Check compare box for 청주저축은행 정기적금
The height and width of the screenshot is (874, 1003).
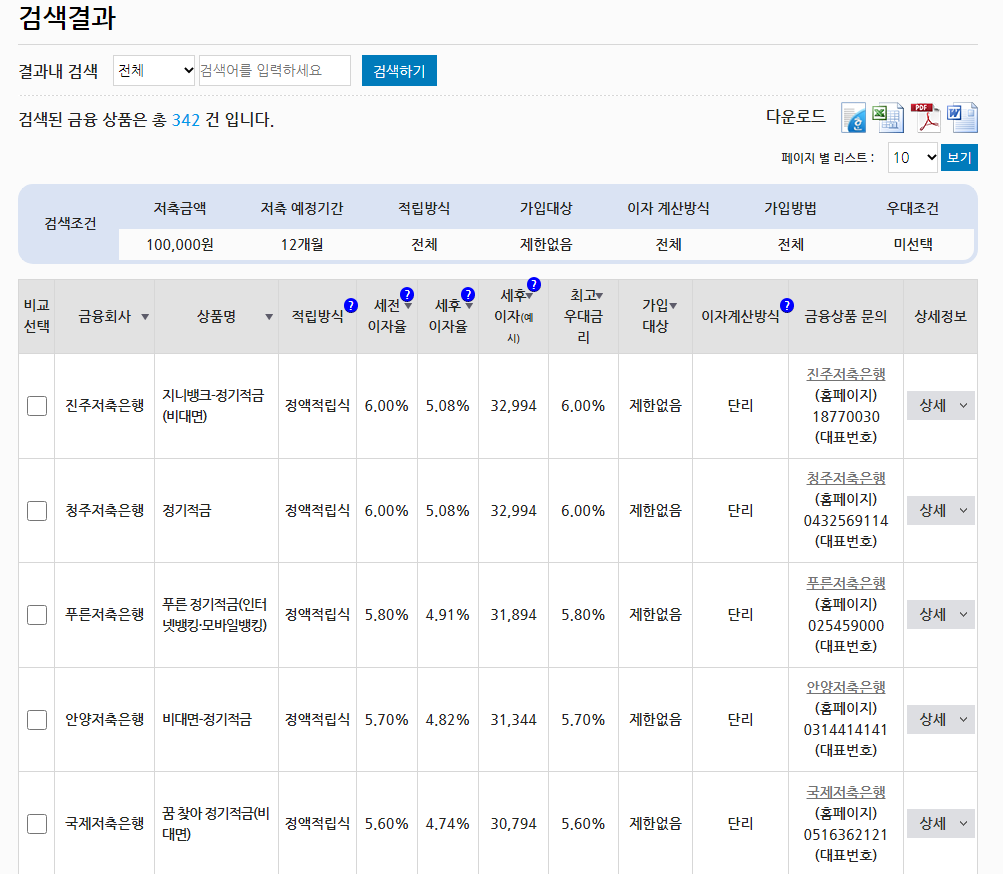point(36,510)
